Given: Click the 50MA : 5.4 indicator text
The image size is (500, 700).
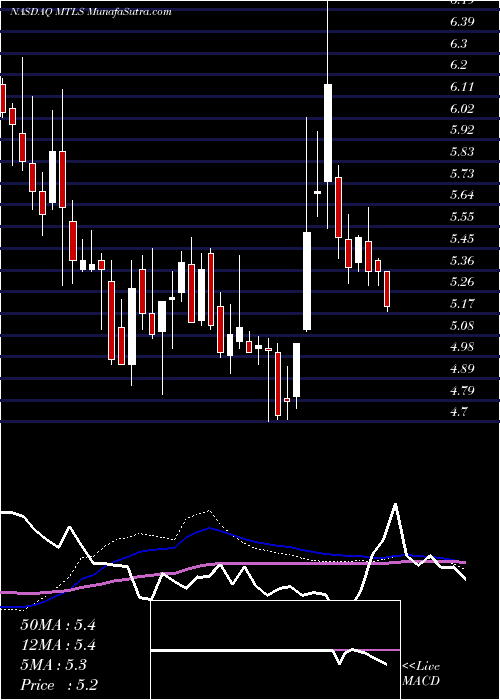Looking at the screenshot, I should point(58,625).
